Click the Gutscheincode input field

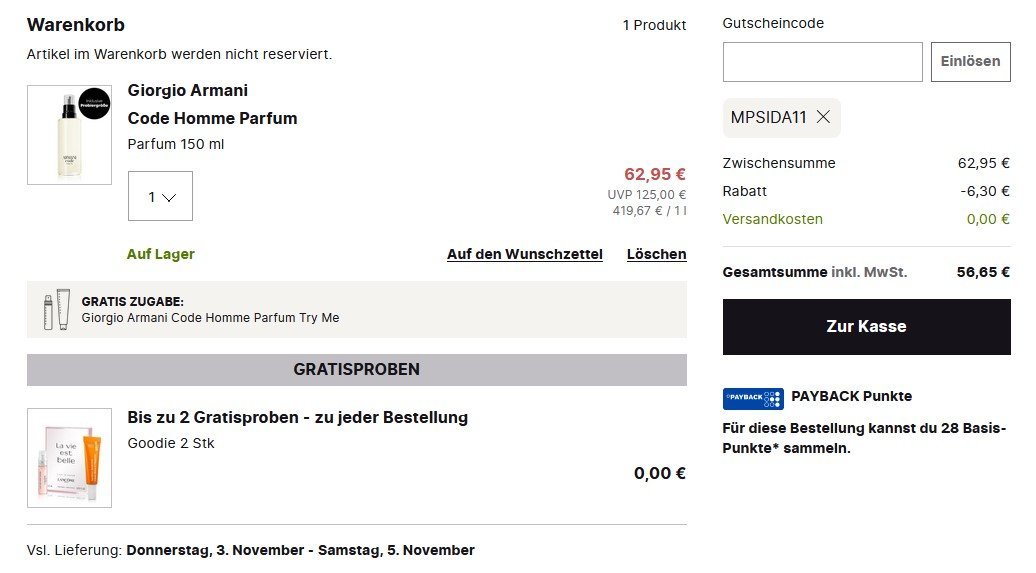[x=822, y=62]
